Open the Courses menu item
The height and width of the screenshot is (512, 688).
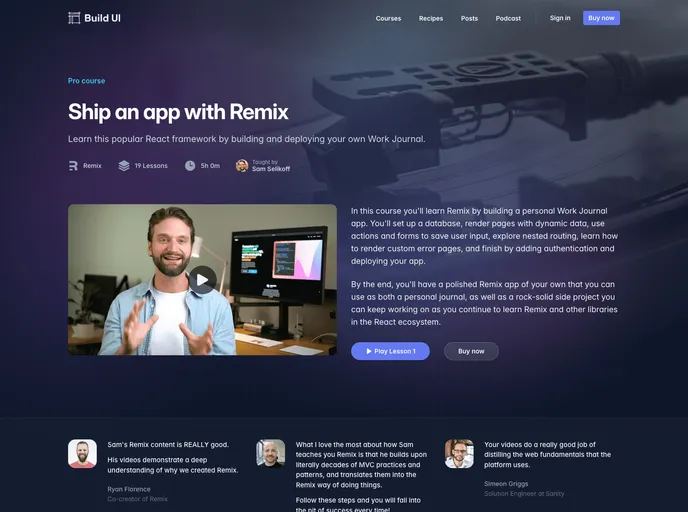pyautogui.click(x=388, y=18)
